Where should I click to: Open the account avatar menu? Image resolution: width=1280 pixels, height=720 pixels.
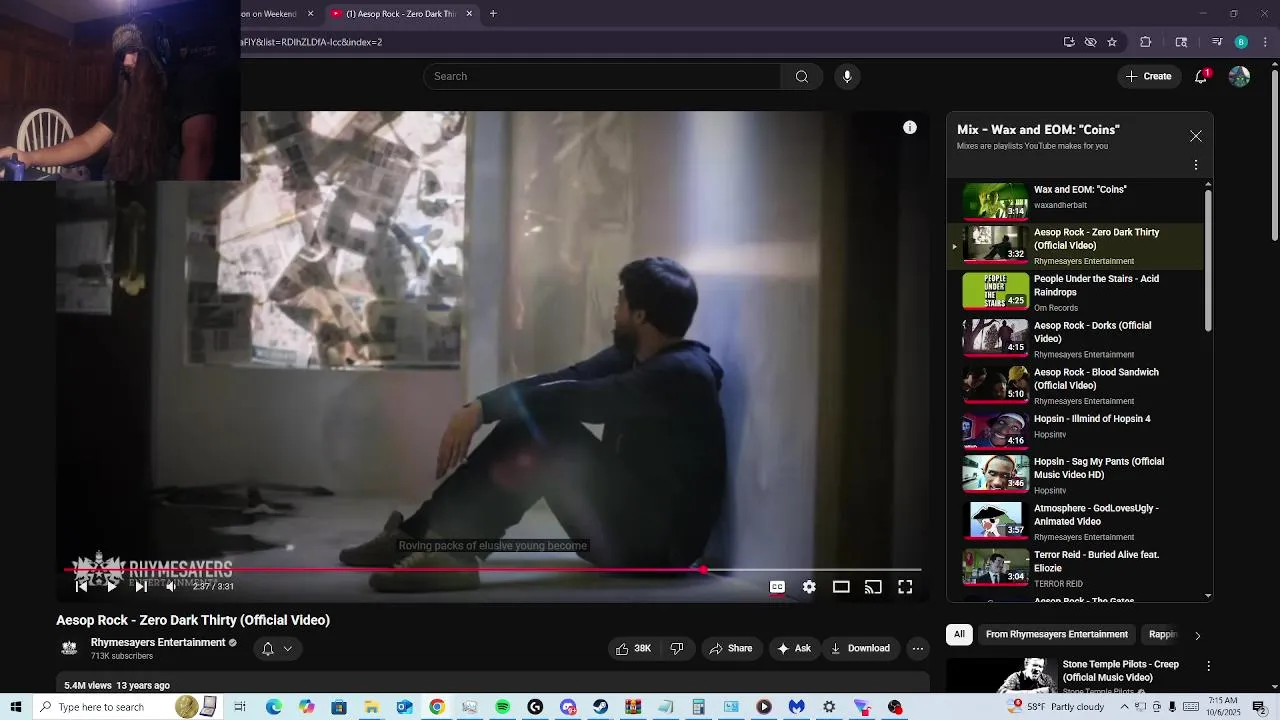1239,76
